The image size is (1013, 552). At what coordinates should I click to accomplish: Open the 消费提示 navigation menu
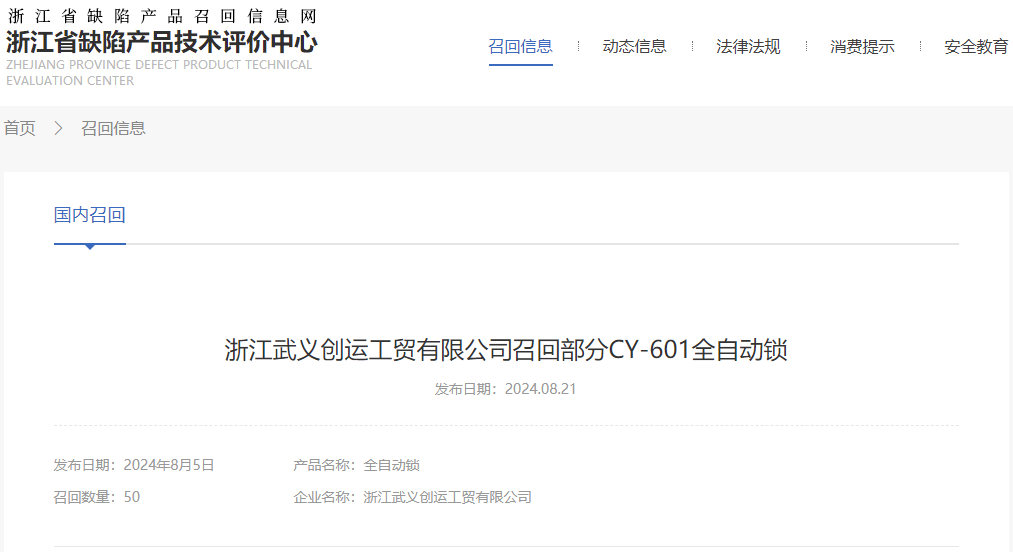click(x=862, y=47)
